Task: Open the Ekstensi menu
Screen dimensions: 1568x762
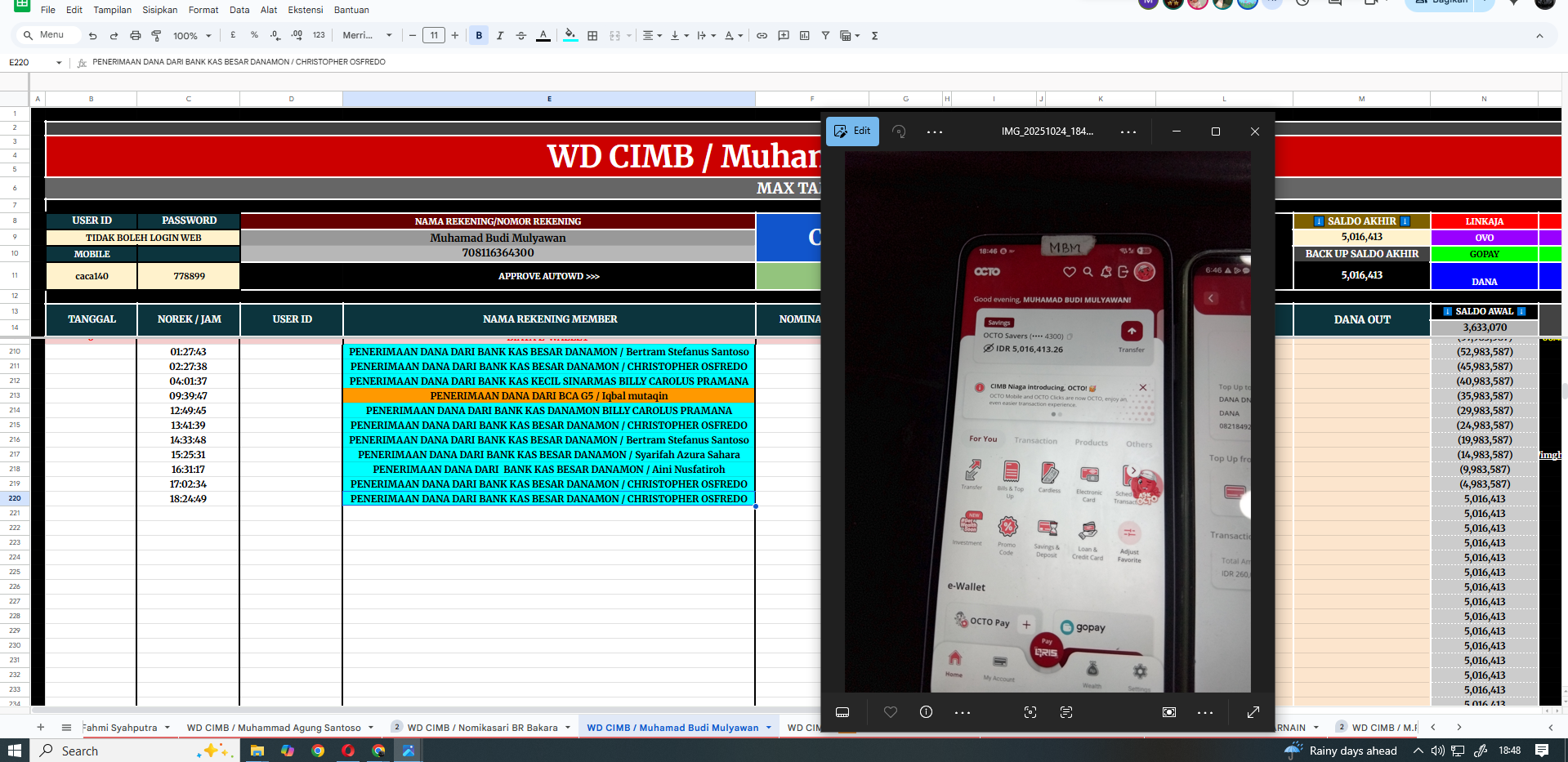Action: [x=306, y=10]
